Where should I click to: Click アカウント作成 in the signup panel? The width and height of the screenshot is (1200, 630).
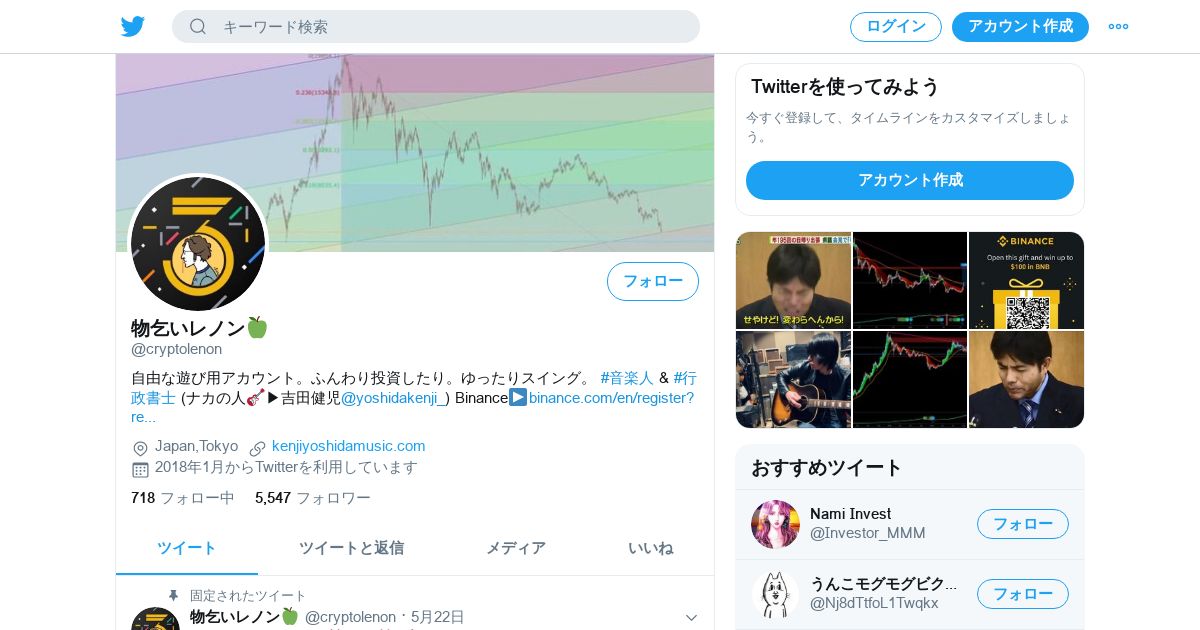(910, 180)
